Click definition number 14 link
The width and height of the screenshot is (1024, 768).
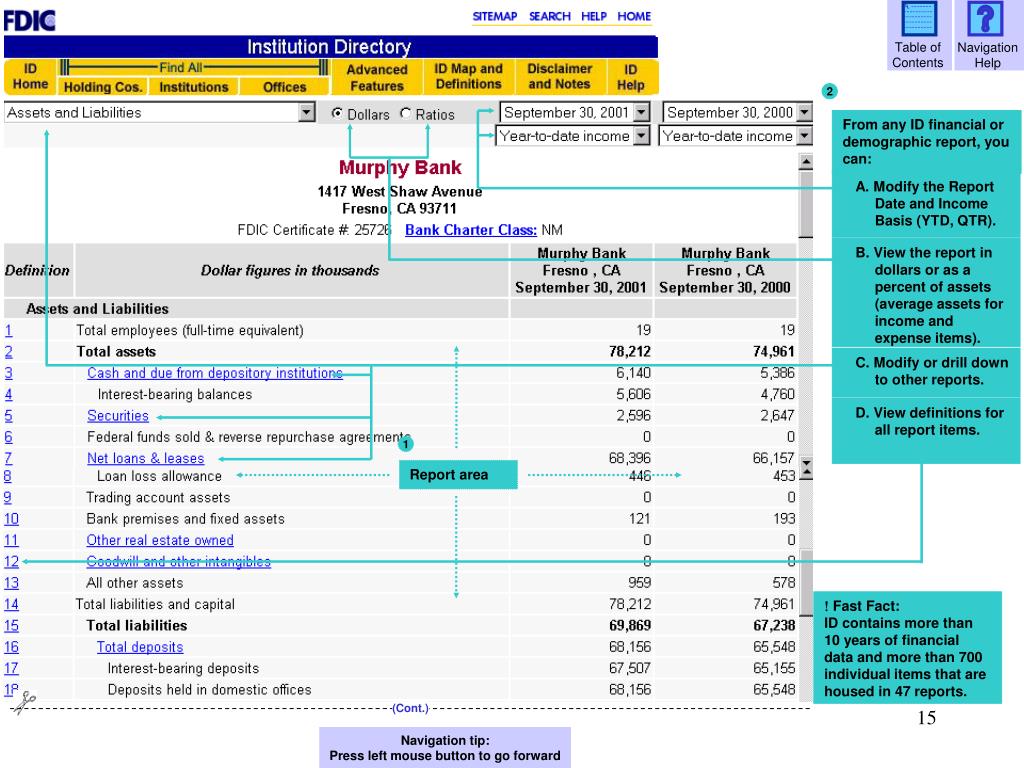(x=12, y=605)
